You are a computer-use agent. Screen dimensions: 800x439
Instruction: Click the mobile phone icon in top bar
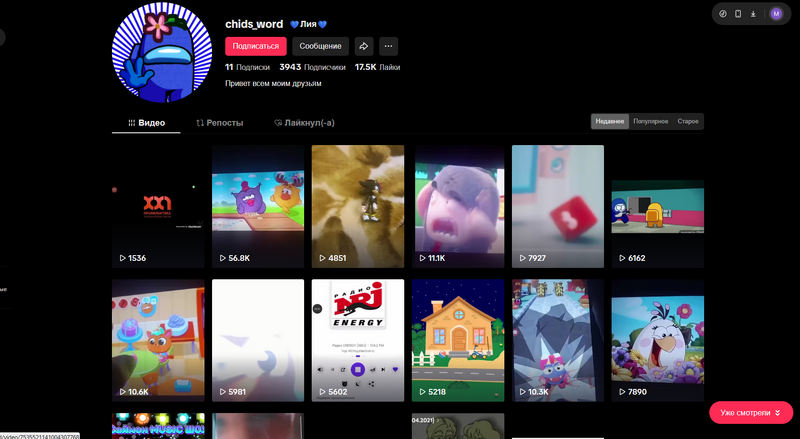738,14
